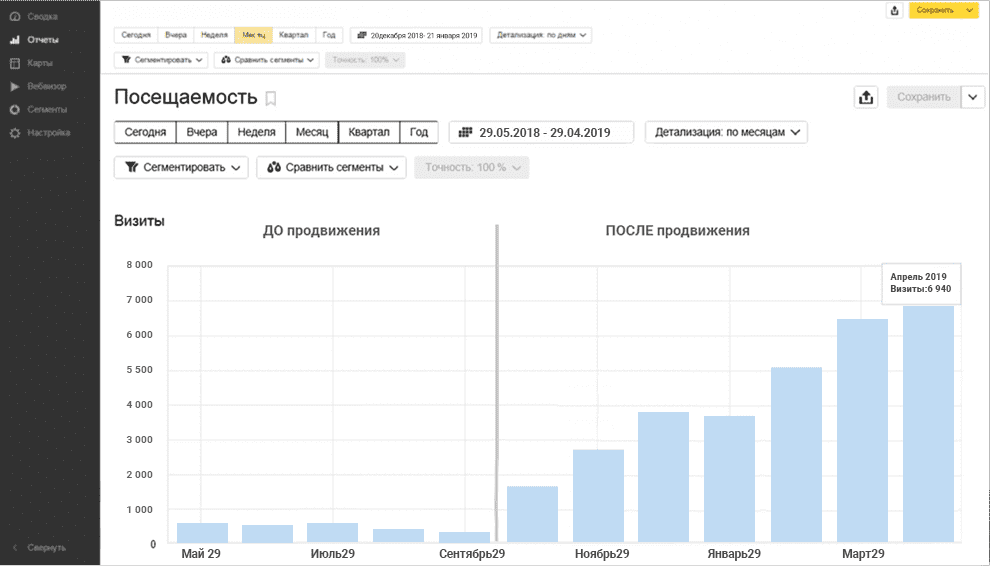This screenshot has height=566, width=990.
Task: Open small Детализация: по дням dropdown
Action: (x=540, y=35)
